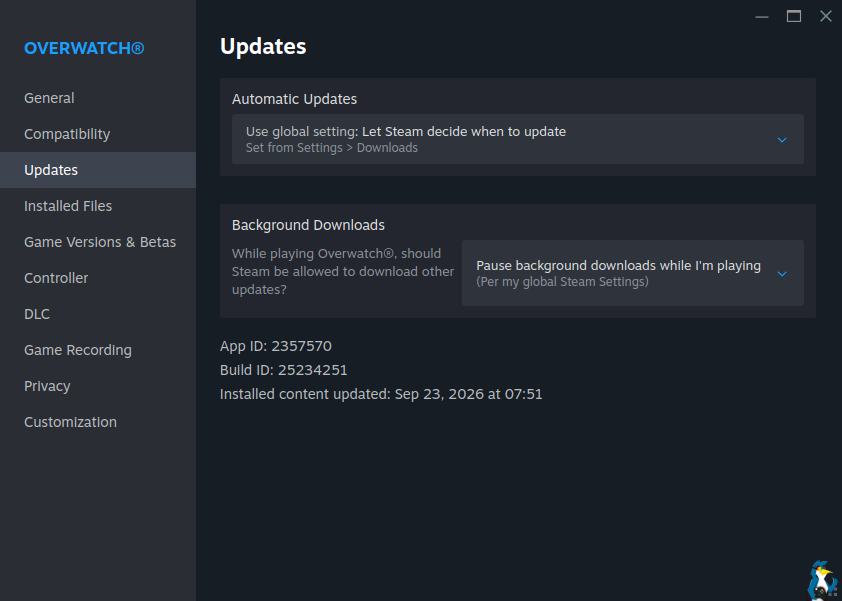Click the App ID: 2357570 text
The height and width of the screenshot is (601, 842).
[x=275, y=346]
